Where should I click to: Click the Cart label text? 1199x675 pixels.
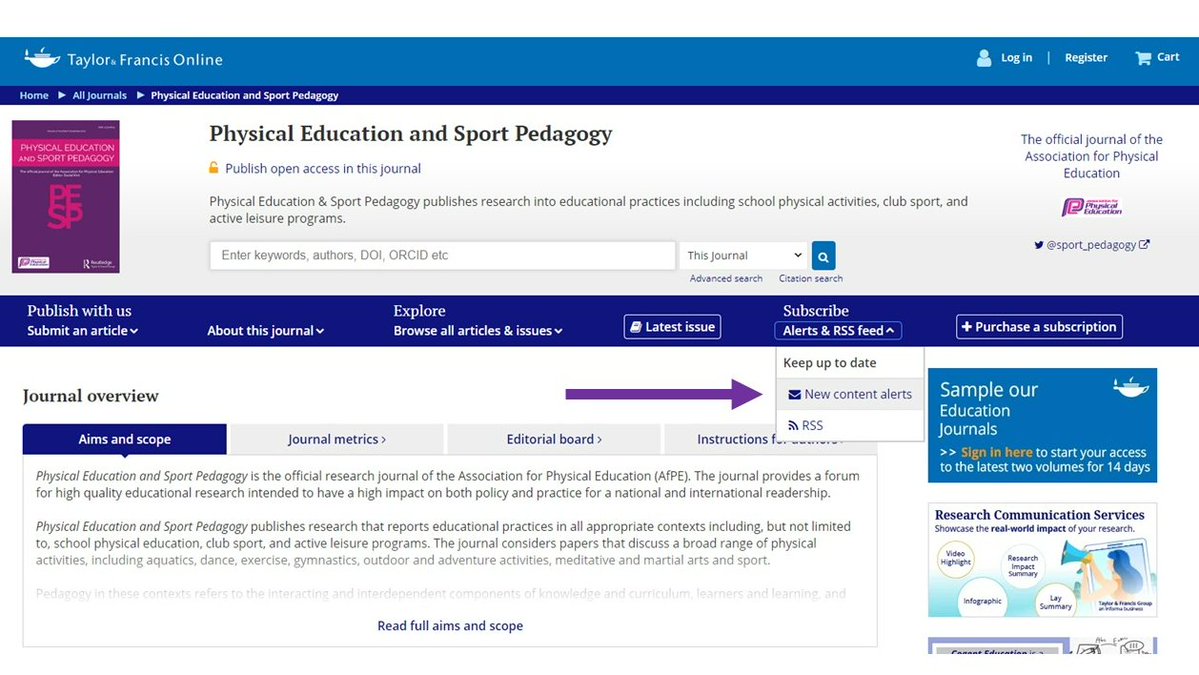(x=1168, y=57)
